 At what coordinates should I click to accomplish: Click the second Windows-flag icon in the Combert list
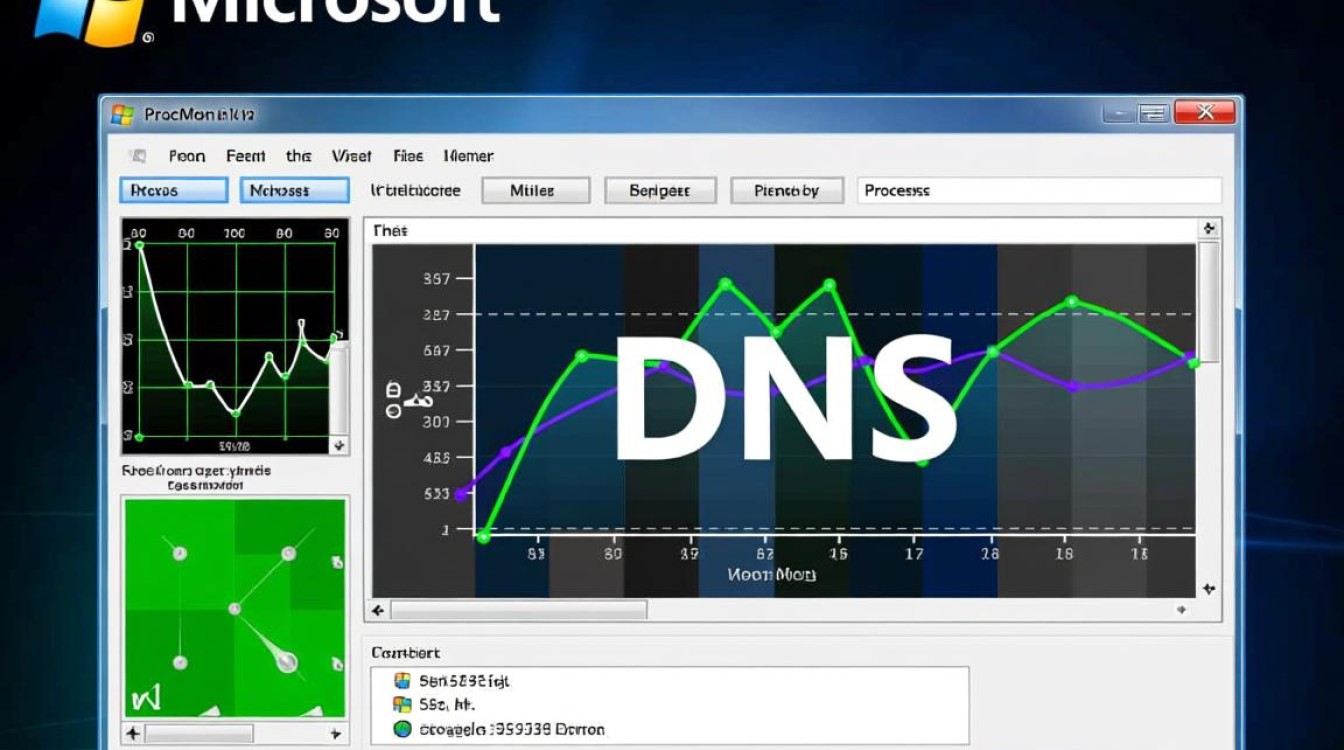click(x=403, y=705)
